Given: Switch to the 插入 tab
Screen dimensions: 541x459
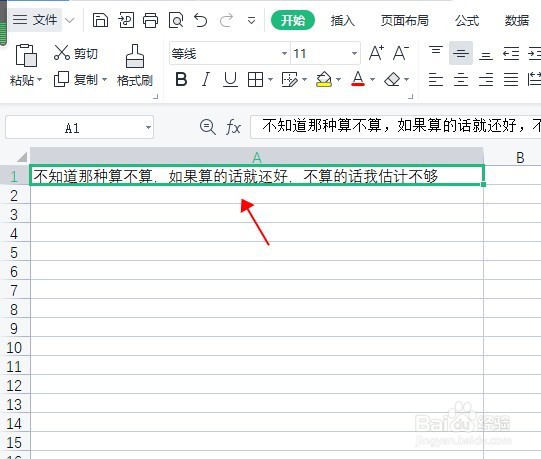Looking at the screenshot, I should coord(342,21).
